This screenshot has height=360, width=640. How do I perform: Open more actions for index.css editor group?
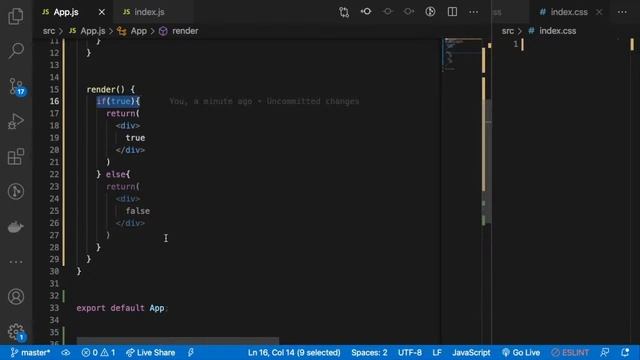[x=622, y=12]
